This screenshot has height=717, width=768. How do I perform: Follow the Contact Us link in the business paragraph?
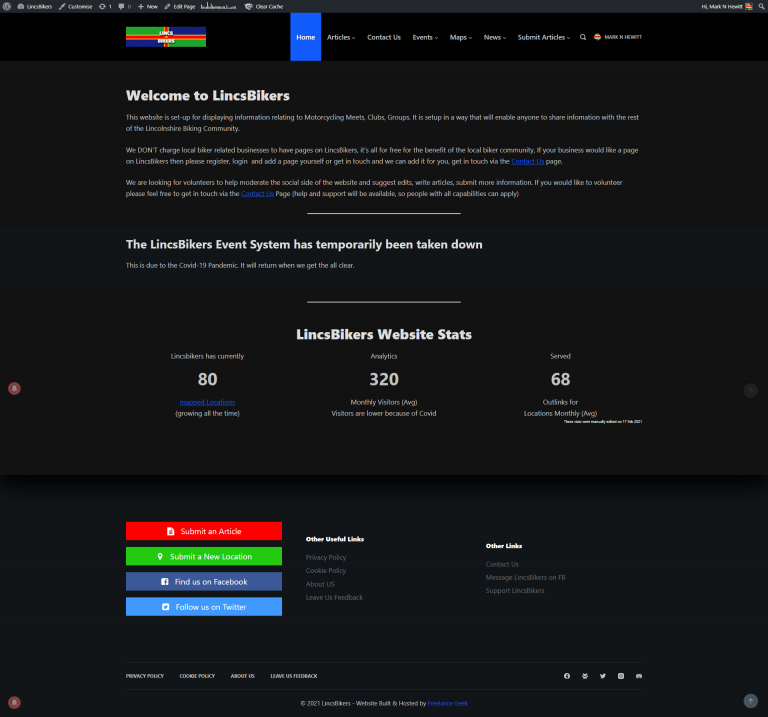tap(528, 161)
